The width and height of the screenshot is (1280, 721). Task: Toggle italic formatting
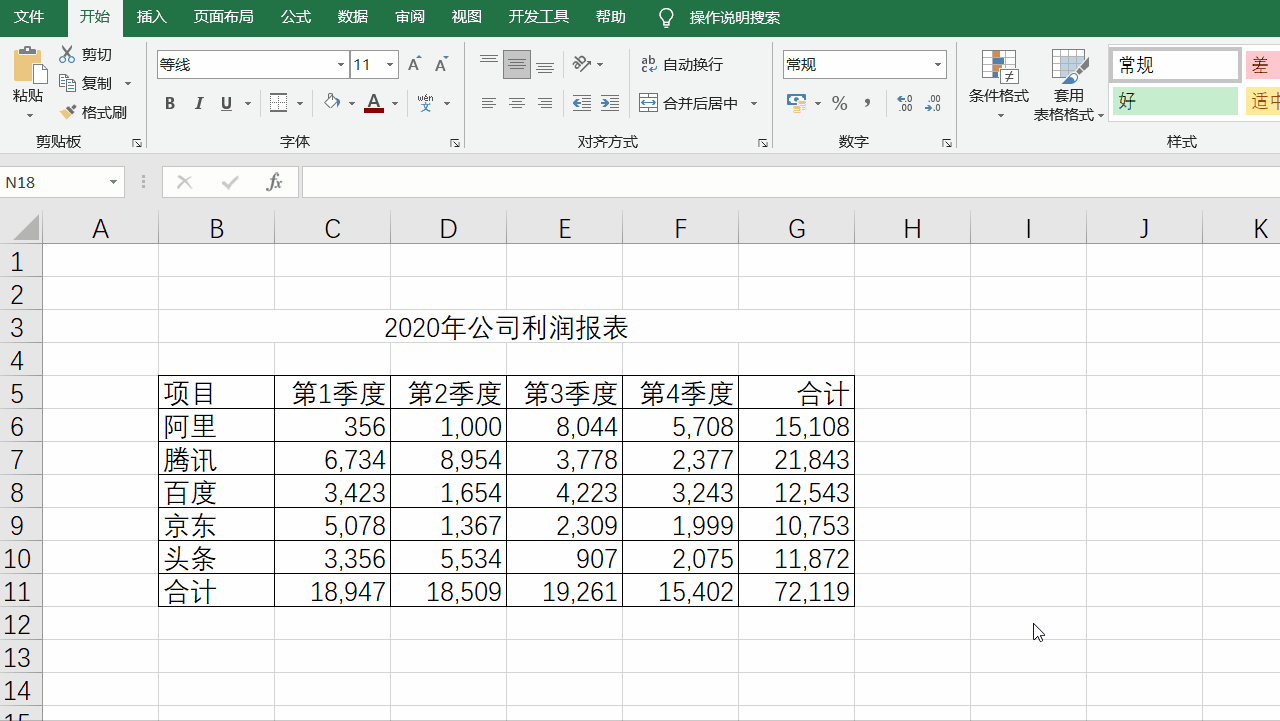tap(198, 103)
